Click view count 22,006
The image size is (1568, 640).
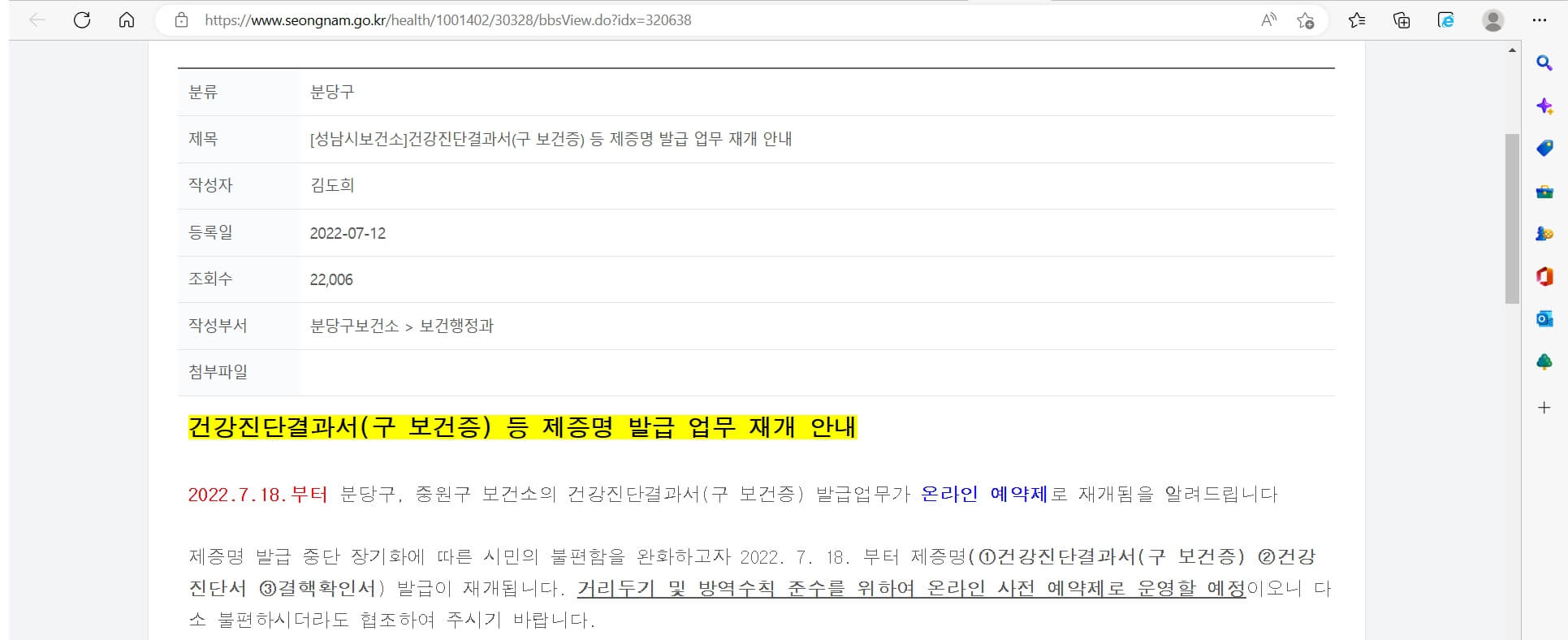(331, 279)
